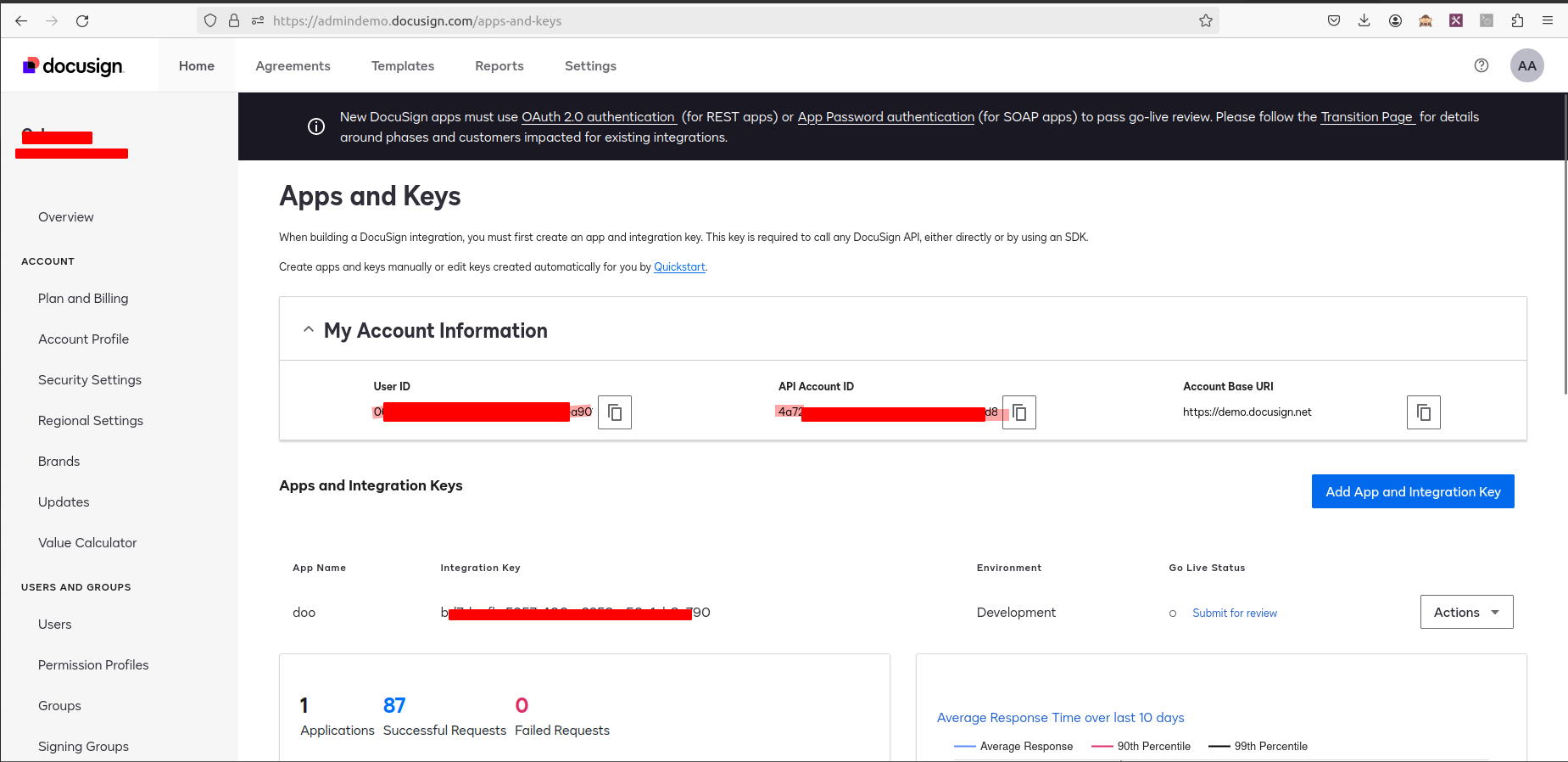Open Groups in the sidebar

click(59, 706)
